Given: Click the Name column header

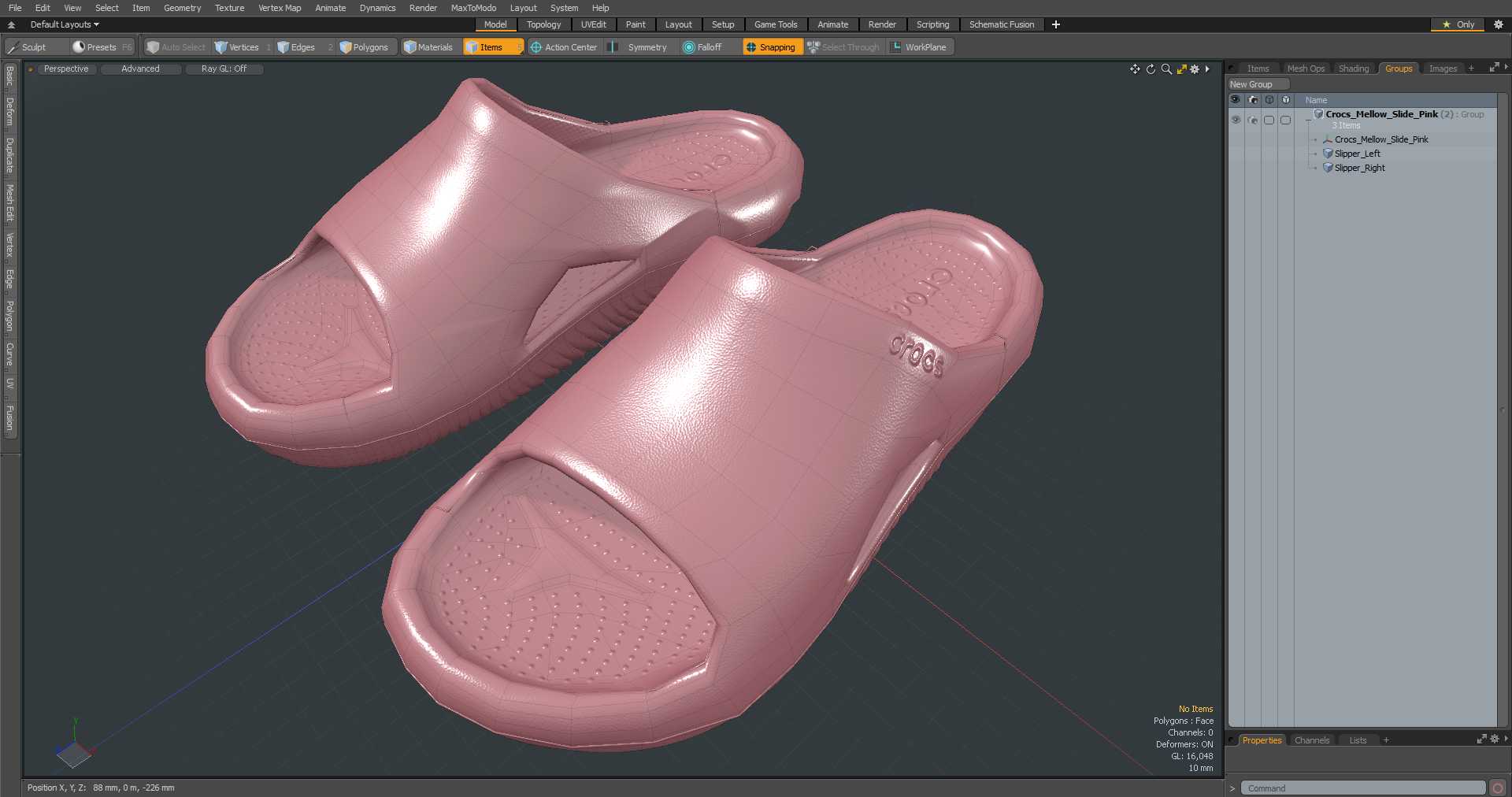Looking at the screenshot, I should [x=1316, y=100].
